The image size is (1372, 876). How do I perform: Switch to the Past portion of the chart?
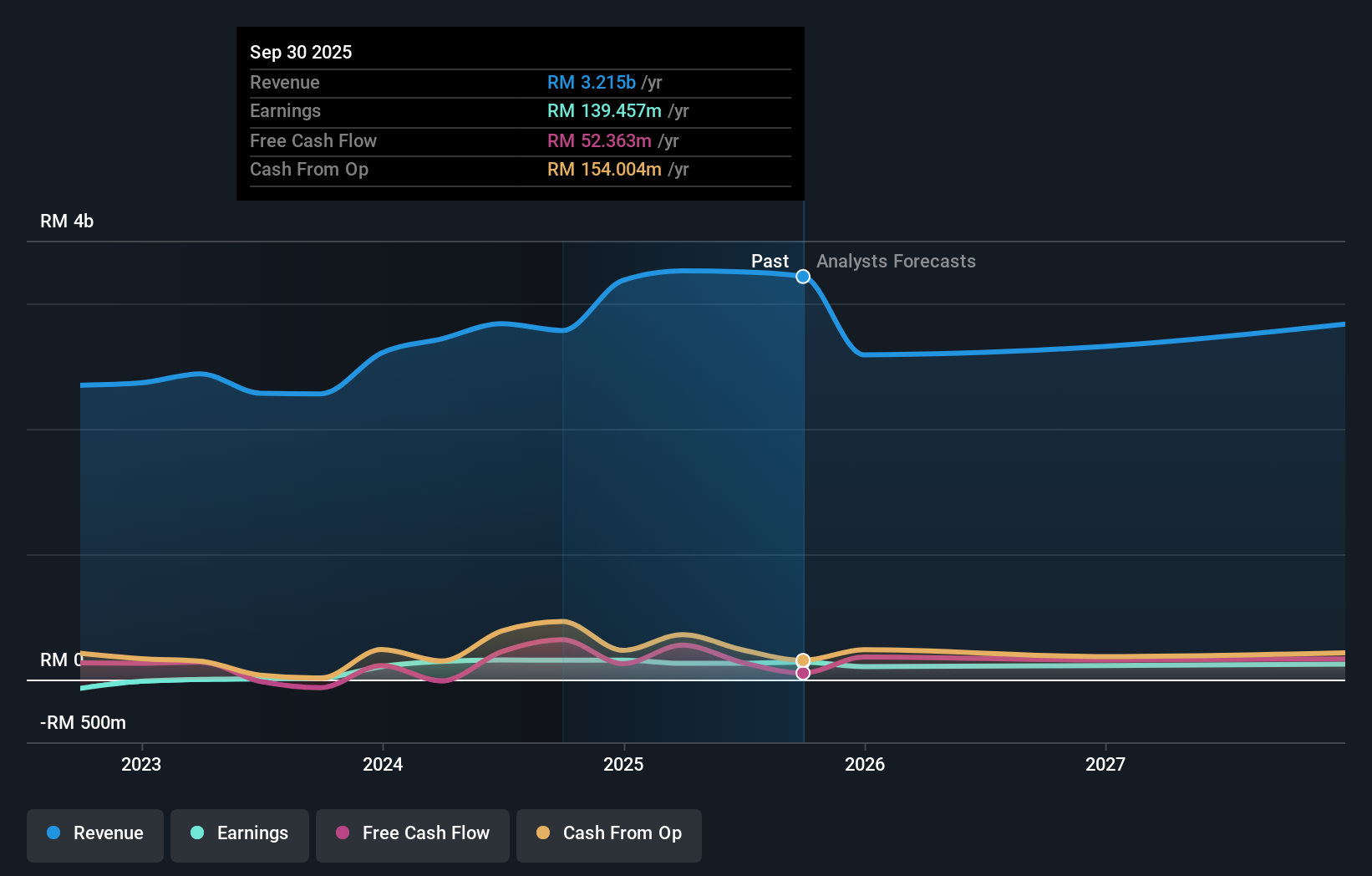(770, 261)
